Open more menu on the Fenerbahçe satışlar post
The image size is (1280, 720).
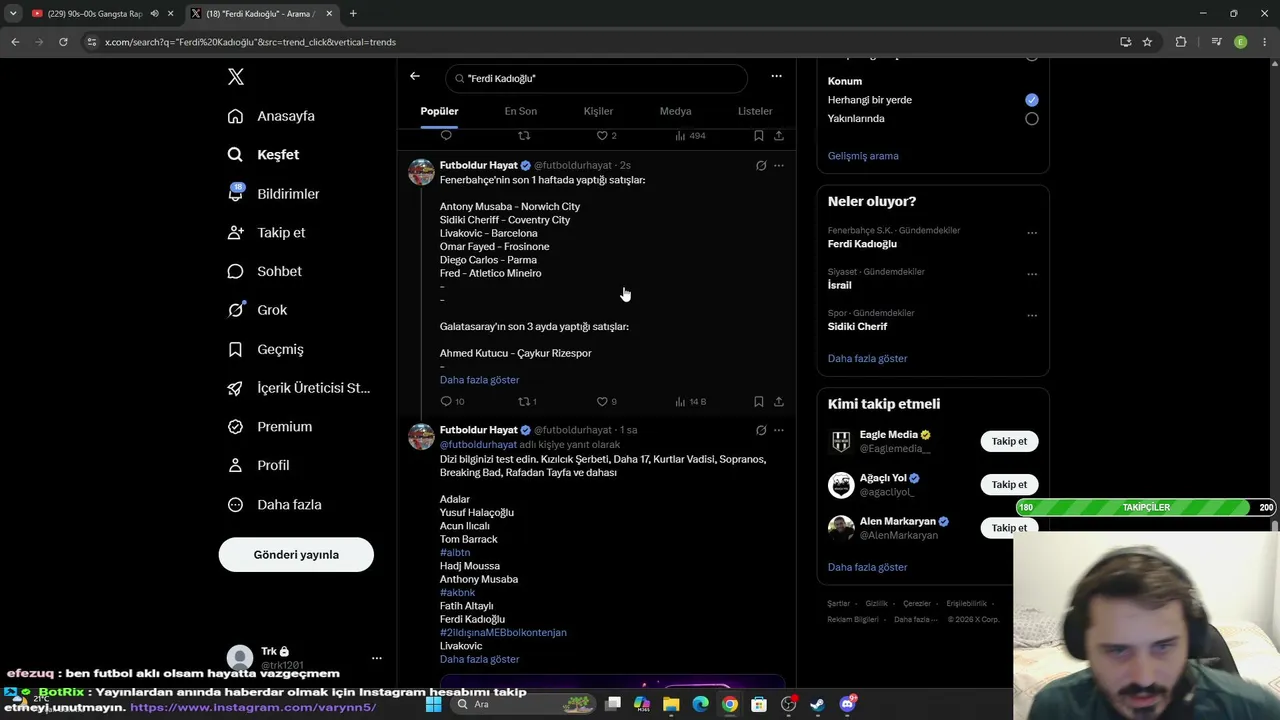click(779, 165)
